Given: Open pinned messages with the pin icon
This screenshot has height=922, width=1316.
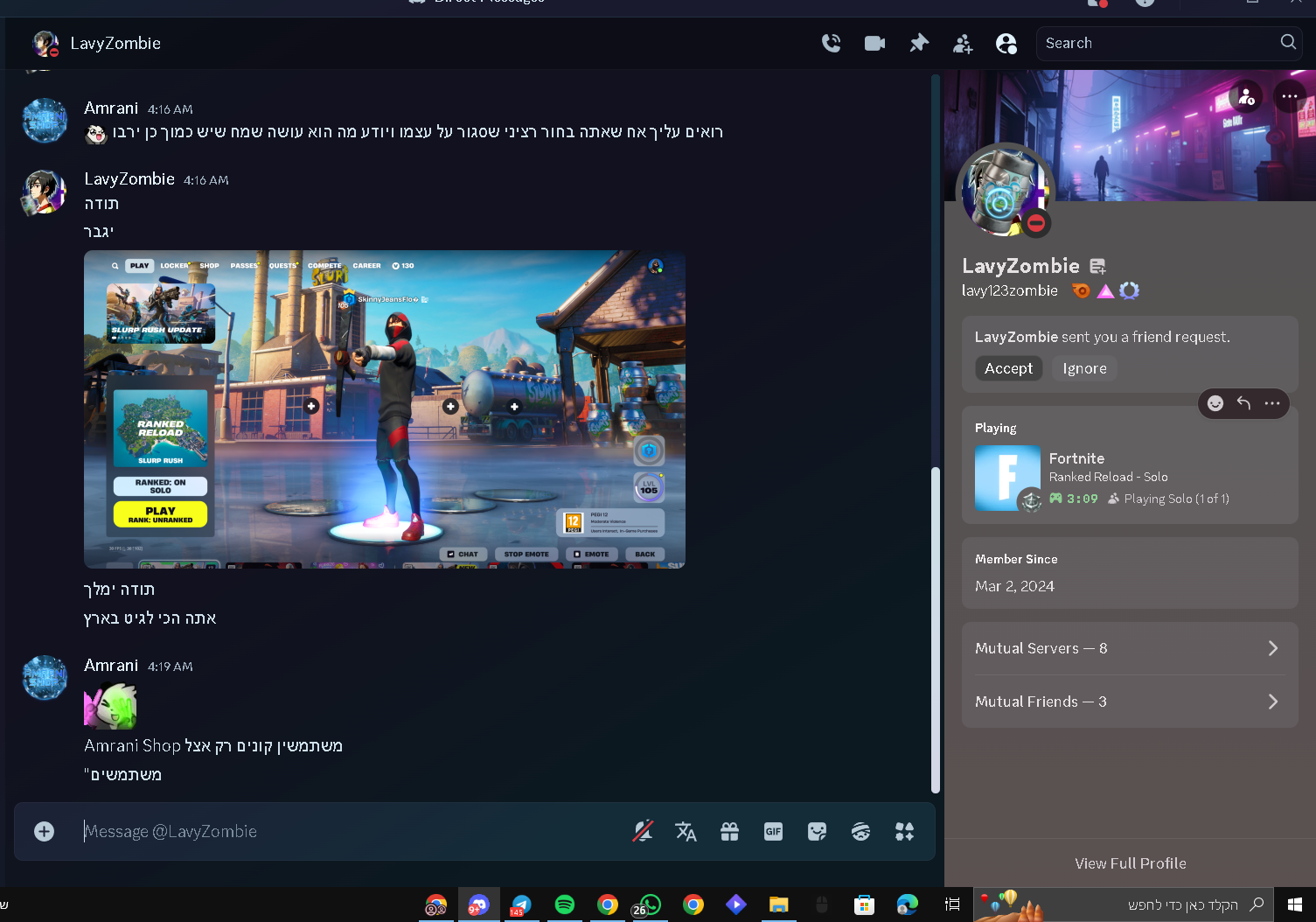Looking at the screenshot, I should [x=918, y=43].
